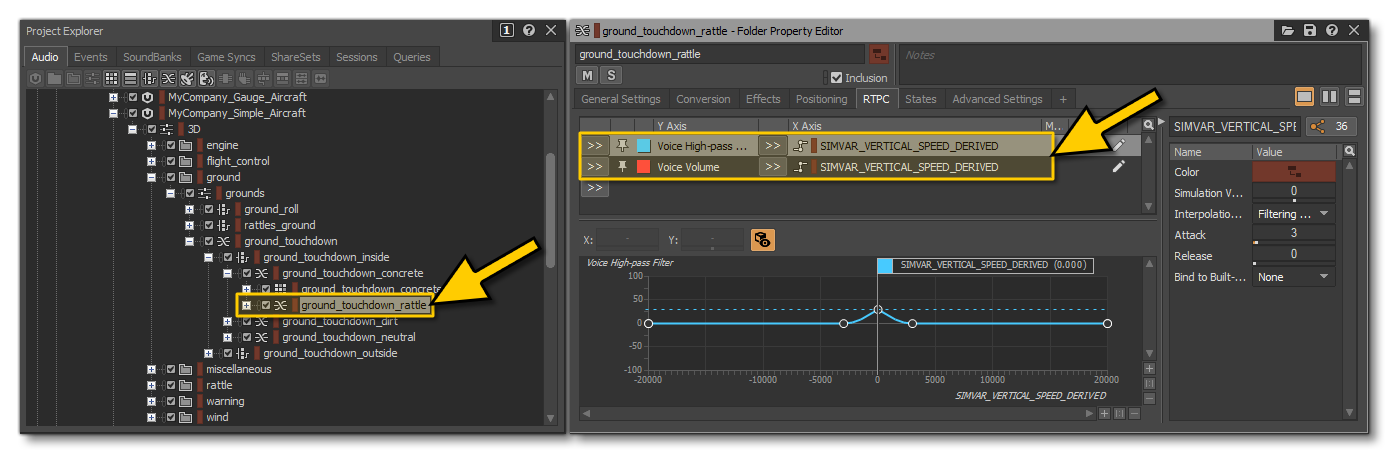1389x454 pixels.
Task: Click the pin icon on Voice High-pass row
Action: click(622, 146)
